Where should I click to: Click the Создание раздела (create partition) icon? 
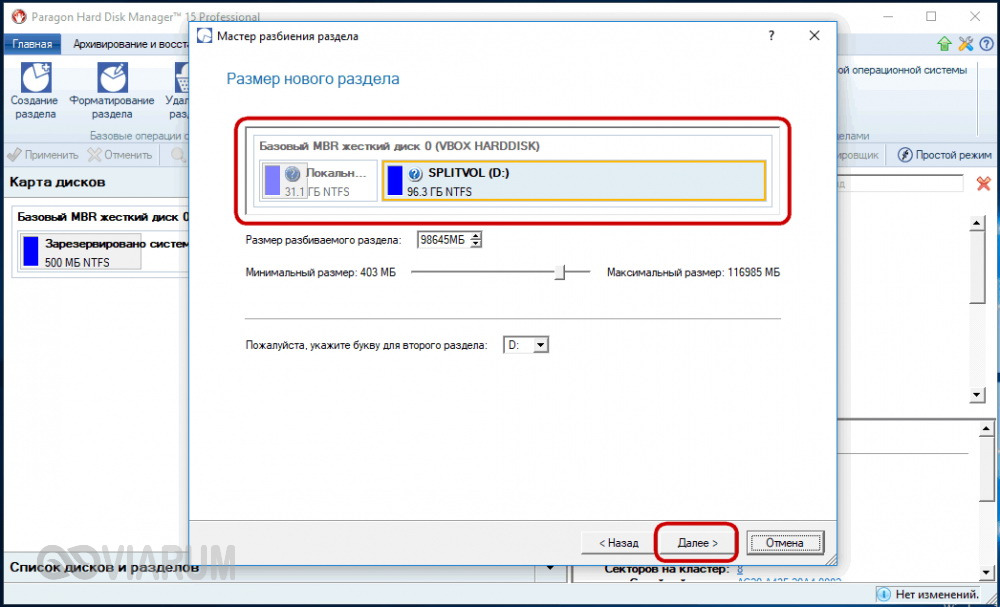tap(34, 78)
